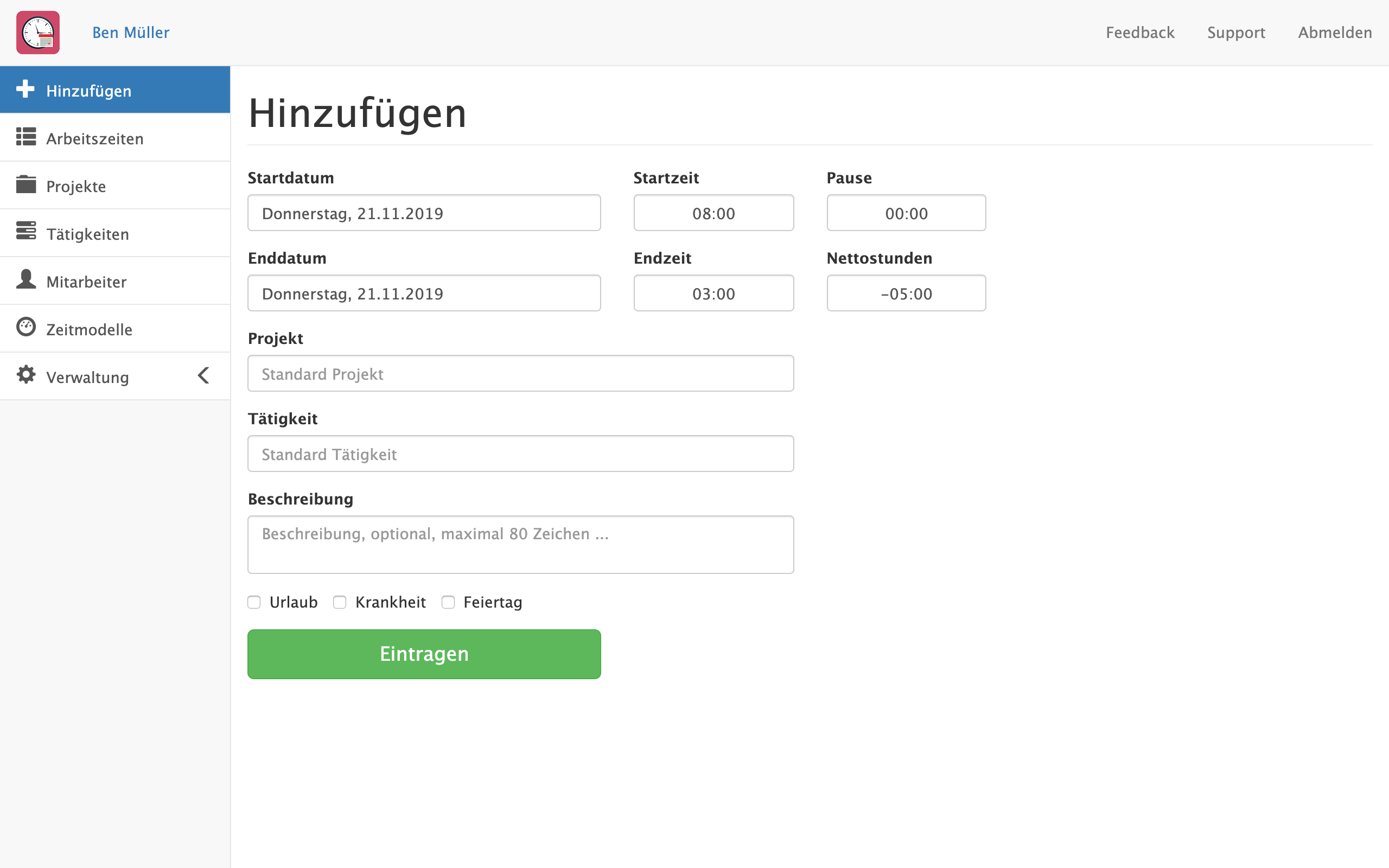Click into the Beschreibung text area
The height and width of the screenshot is (868, 1389).
coord(520,545)
